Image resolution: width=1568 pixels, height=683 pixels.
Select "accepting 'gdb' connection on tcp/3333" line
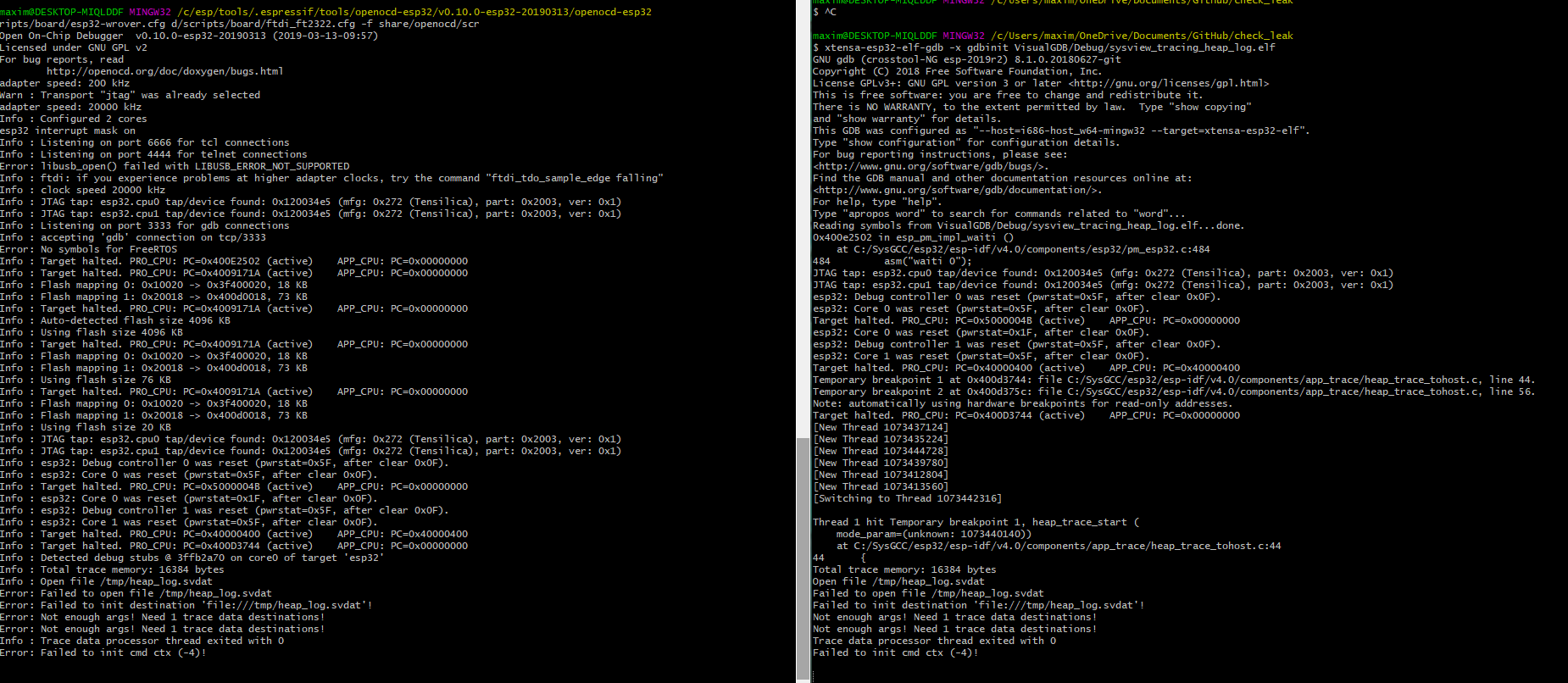[133, 237]
